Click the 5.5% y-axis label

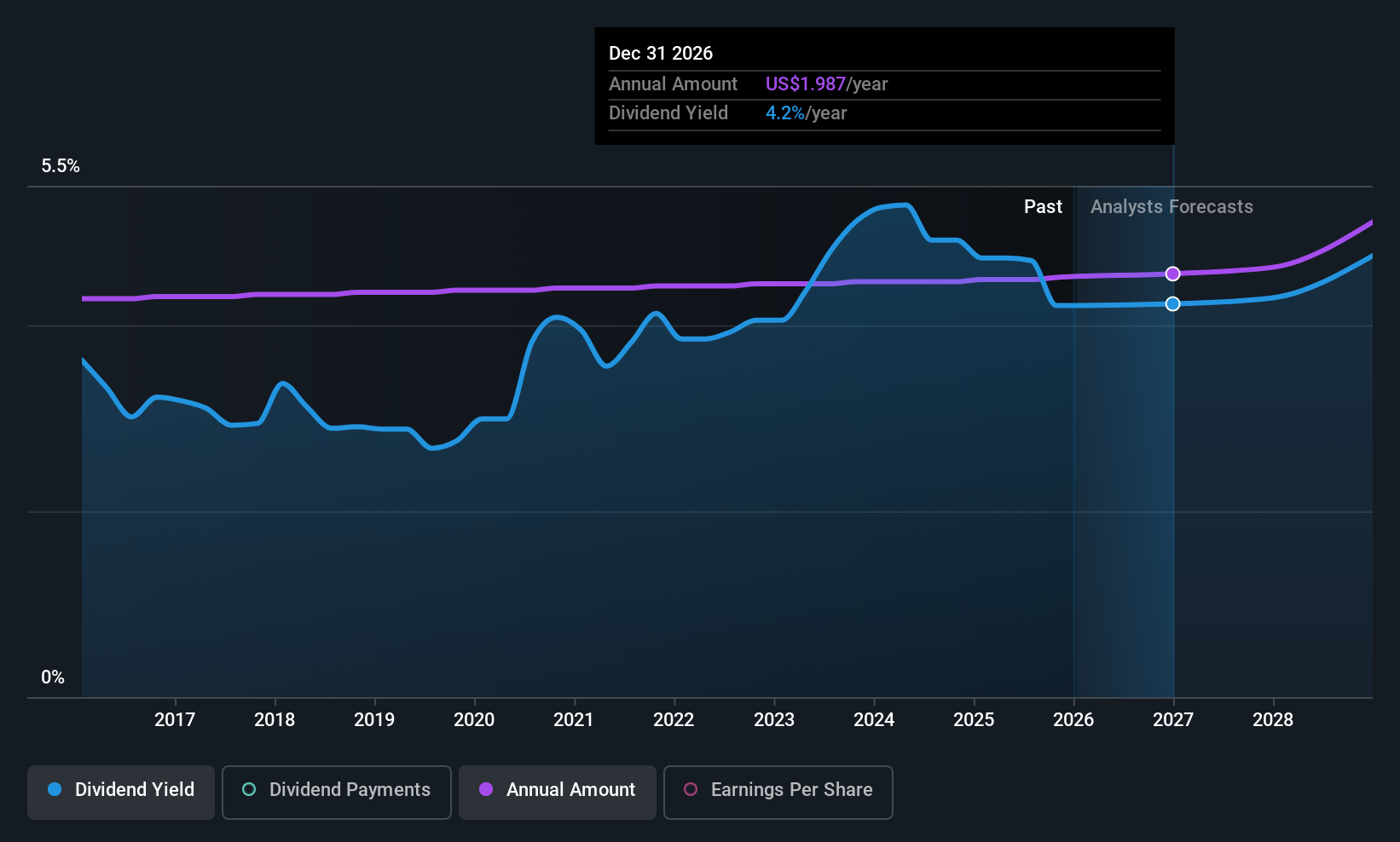pyautogui.click(x=61, y=166)
